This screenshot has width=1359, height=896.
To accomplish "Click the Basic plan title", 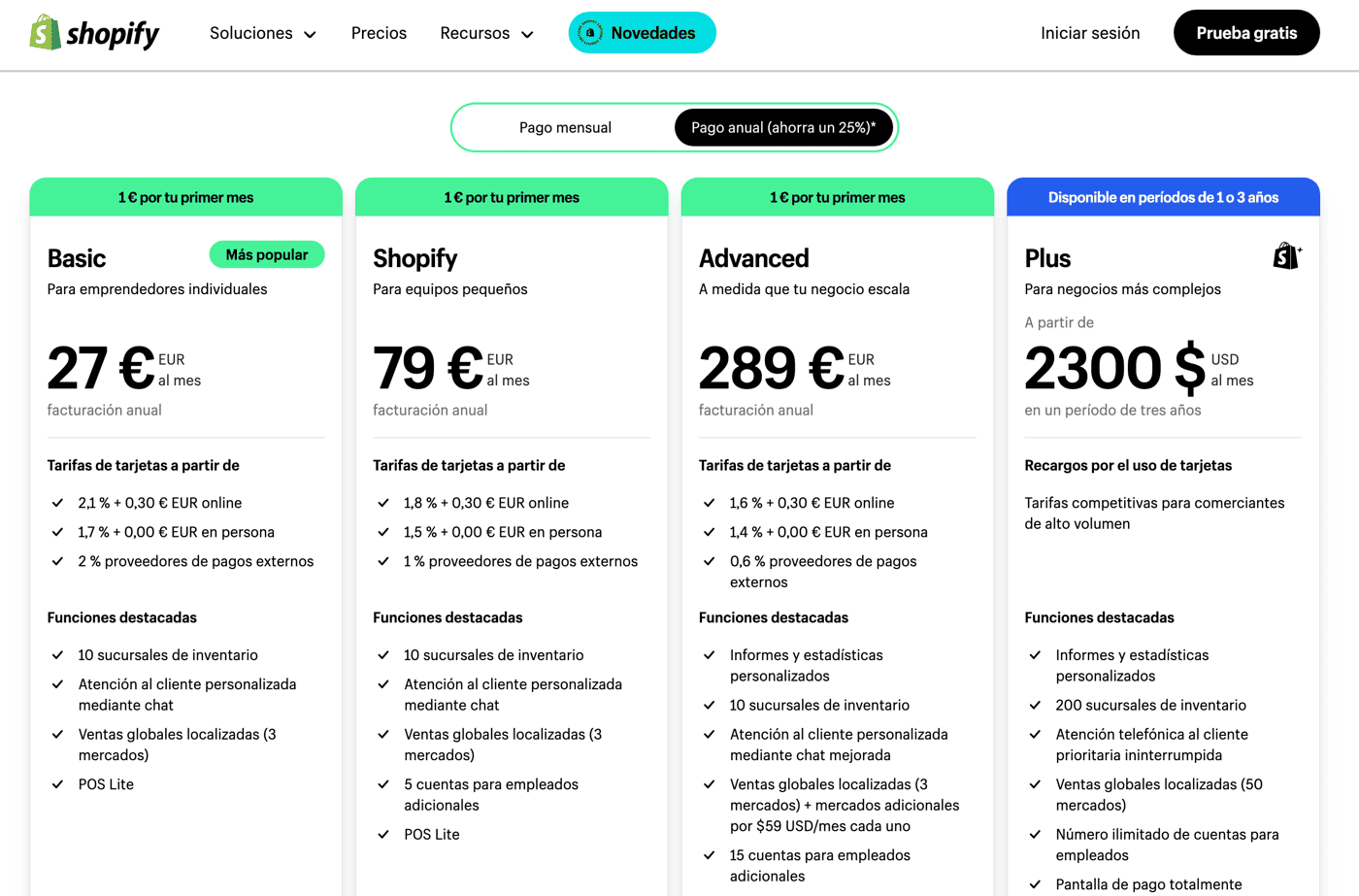I will (x=77, y=258).
